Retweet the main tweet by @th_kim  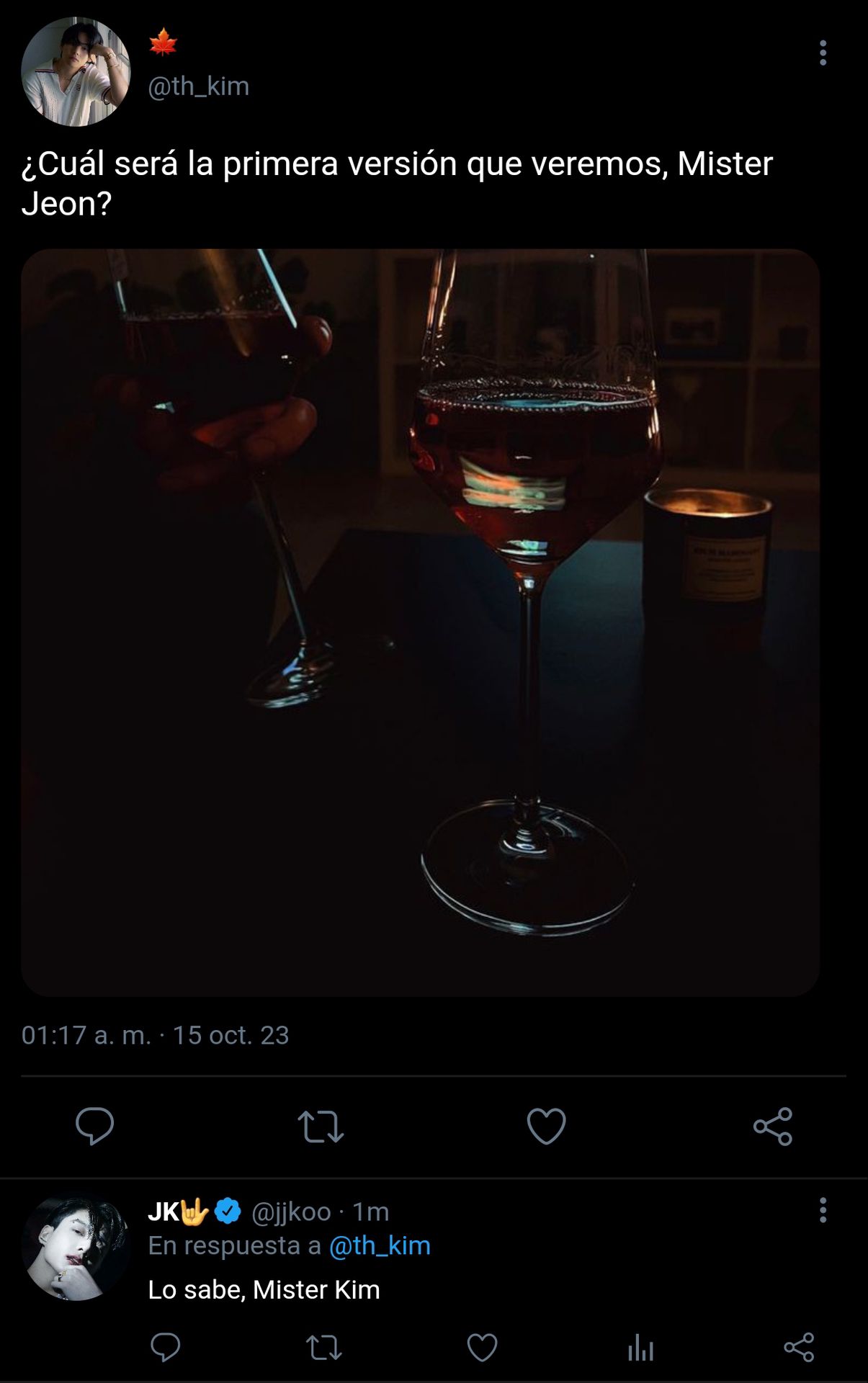321,1127
